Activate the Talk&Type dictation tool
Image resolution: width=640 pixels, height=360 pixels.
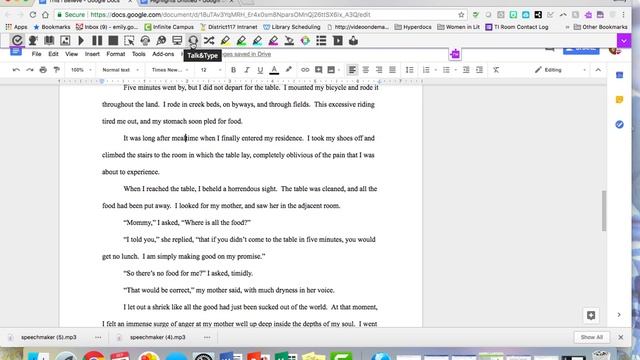193,40
